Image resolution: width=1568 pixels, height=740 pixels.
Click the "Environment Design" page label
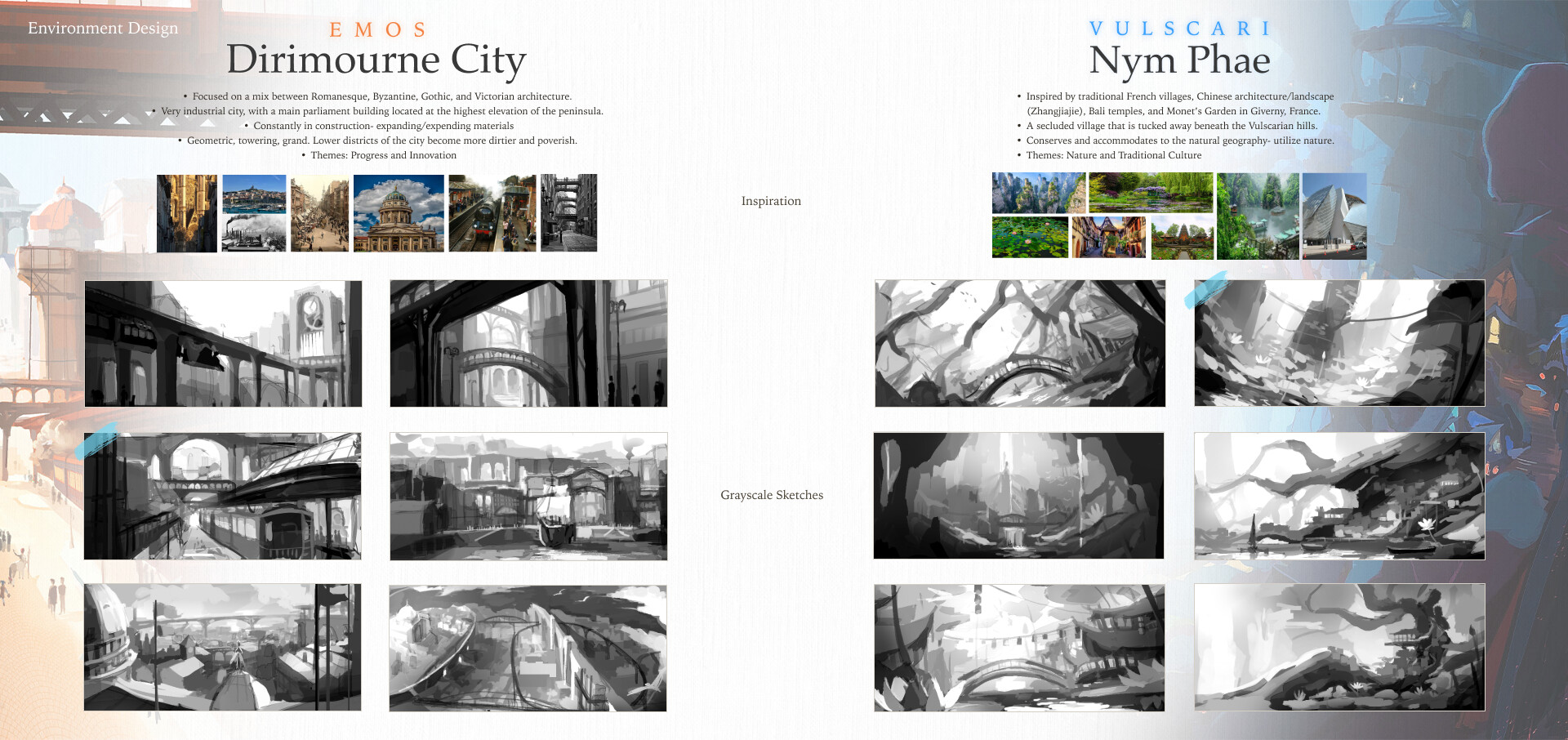coord(103,28)
